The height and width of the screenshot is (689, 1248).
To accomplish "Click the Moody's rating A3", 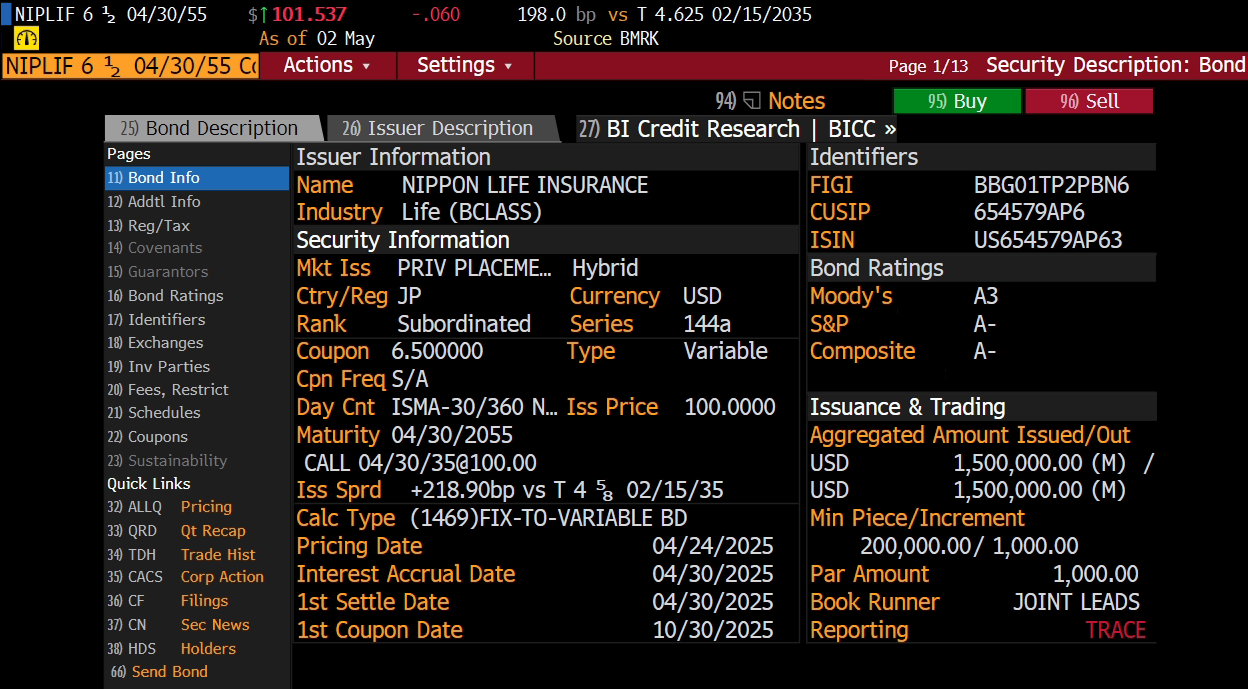I will click(x=986, y=296).
